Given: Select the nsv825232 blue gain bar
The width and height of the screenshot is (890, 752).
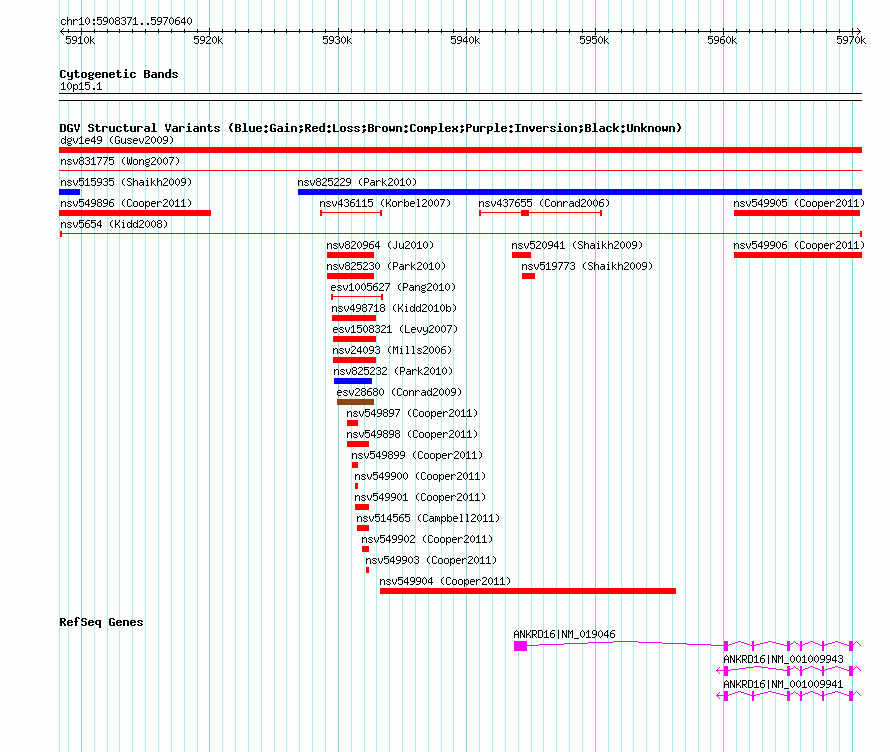Looking at the screenshot, I should [352, 381].
